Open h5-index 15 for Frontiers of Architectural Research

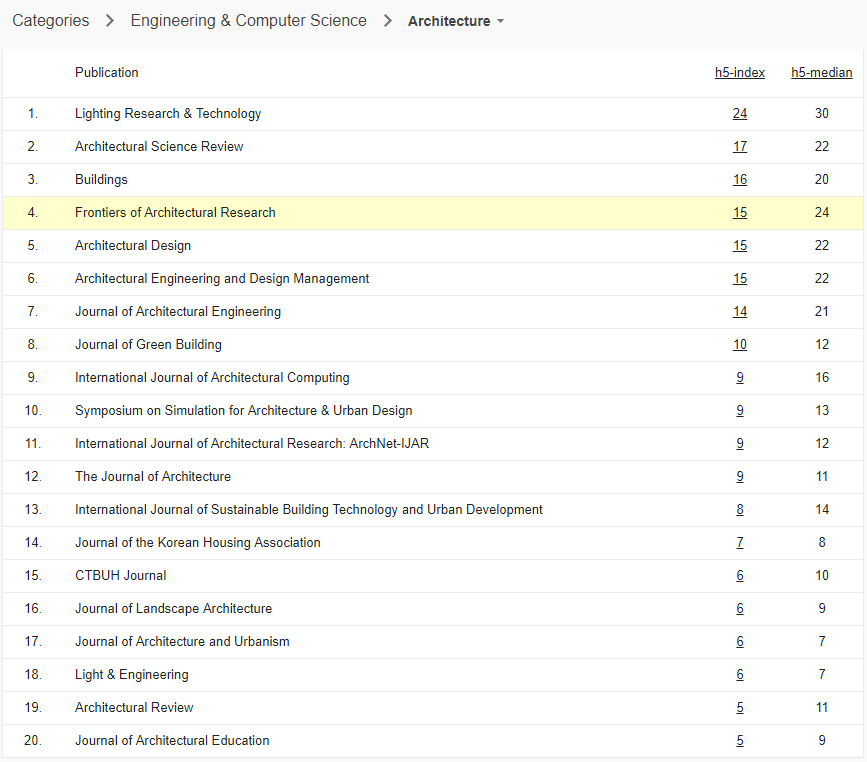[x=740, y=212]
